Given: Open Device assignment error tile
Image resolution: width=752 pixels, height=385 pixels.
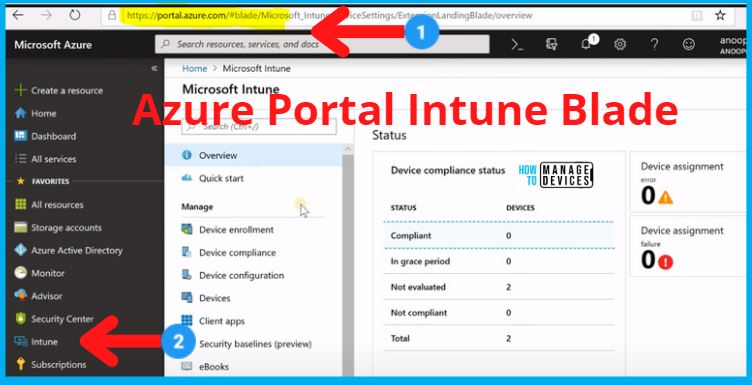Looking at the screenshot, I should tap(688, 182).
